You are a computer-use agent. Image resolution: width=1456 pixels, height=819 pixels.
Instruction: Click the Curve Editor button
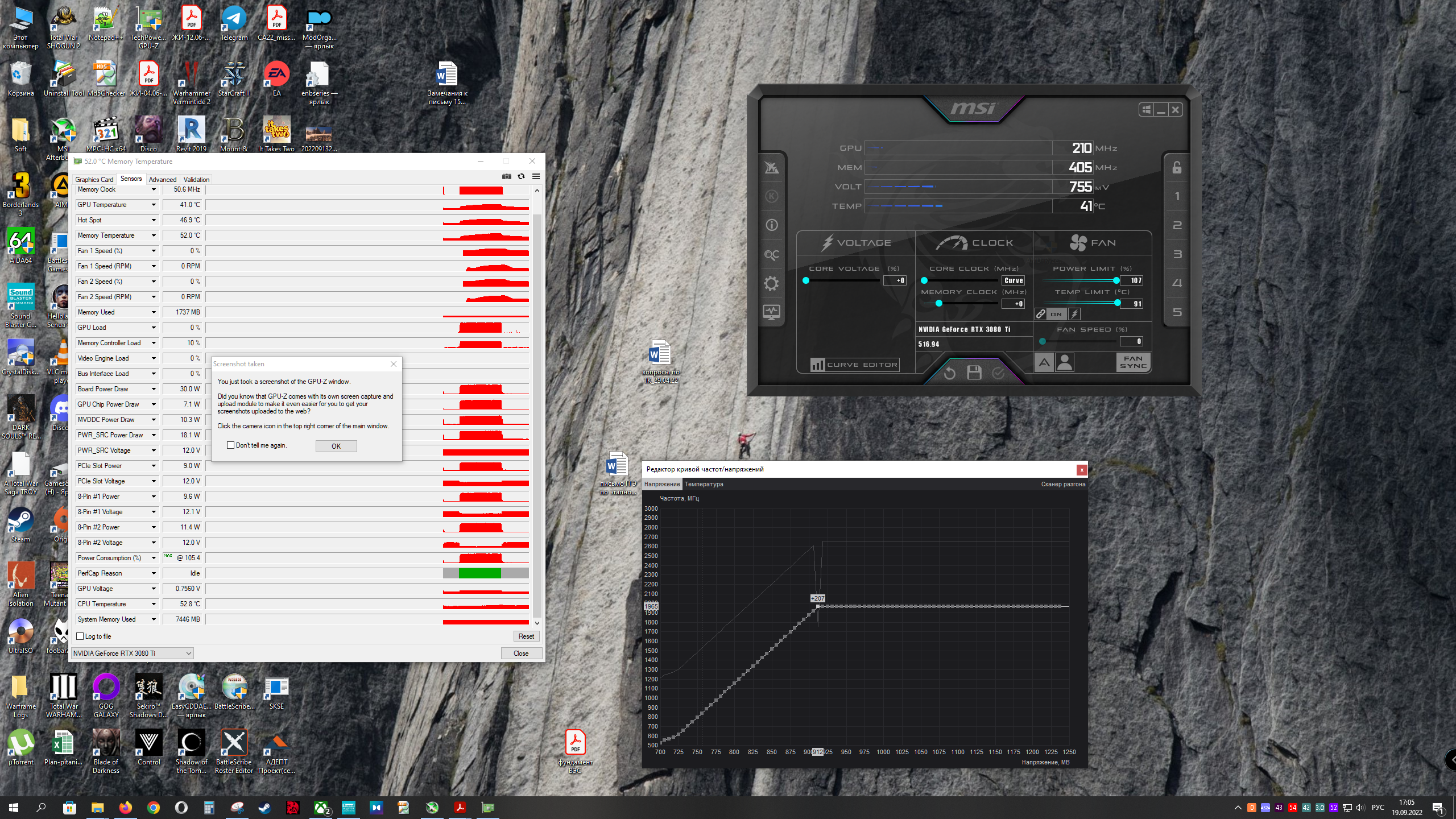855,365
